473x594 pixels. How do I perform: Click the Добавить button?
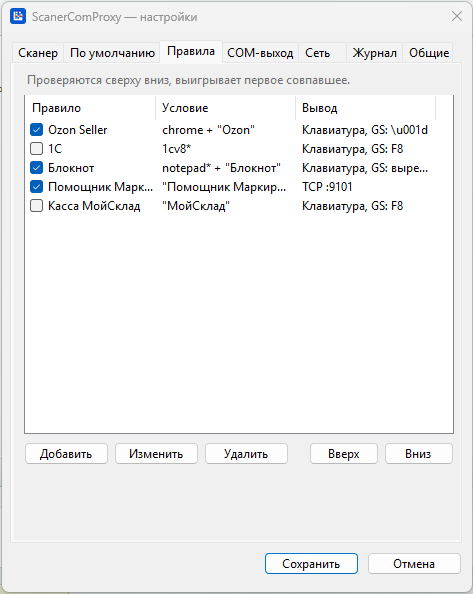coord(66,453)
